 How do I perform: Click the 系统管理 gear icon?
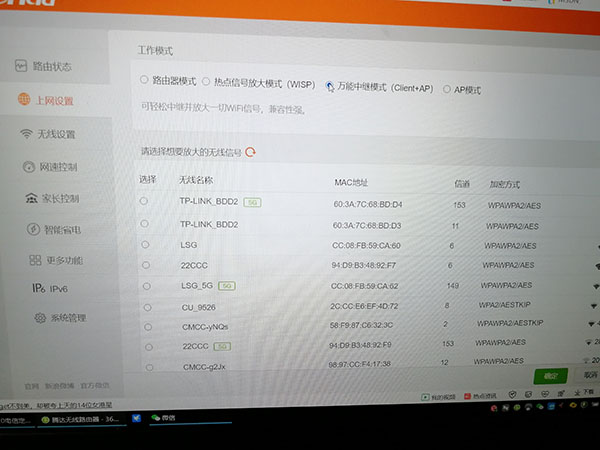point(40,318)
